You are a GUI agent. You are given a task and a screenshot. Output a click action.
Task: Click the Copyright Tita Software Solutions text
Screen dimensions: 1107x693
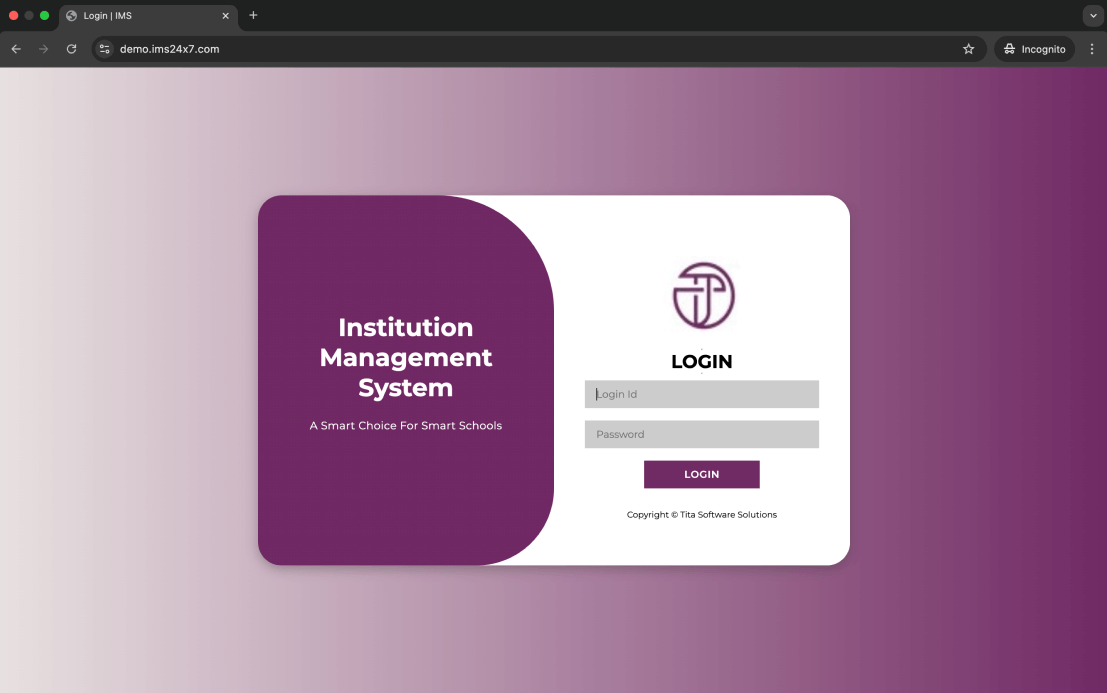pos(701,515)
